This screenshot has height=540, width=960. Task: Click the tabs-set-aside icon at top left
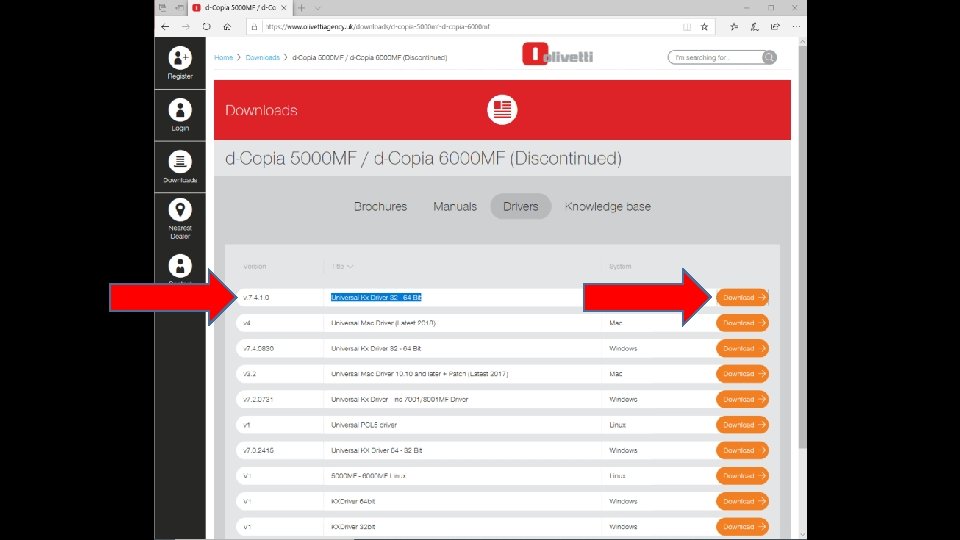click(162, 8)
